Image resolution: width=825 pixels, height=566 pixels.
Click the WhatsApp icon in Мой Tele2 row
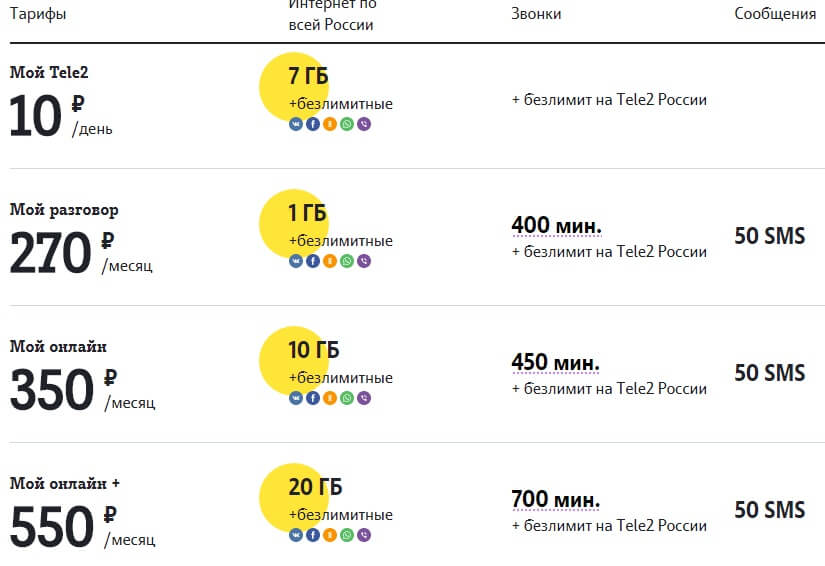347,124
